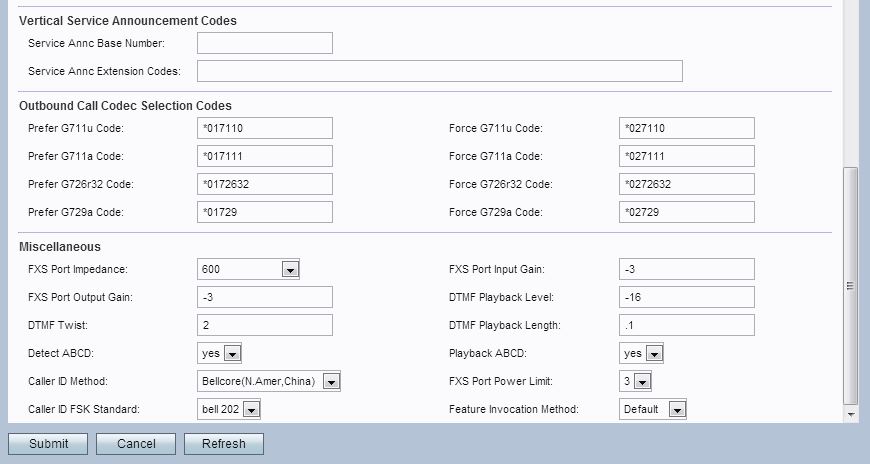870x464 pixels.
Task: Click the Refresh button
Action: pos(223,444)
